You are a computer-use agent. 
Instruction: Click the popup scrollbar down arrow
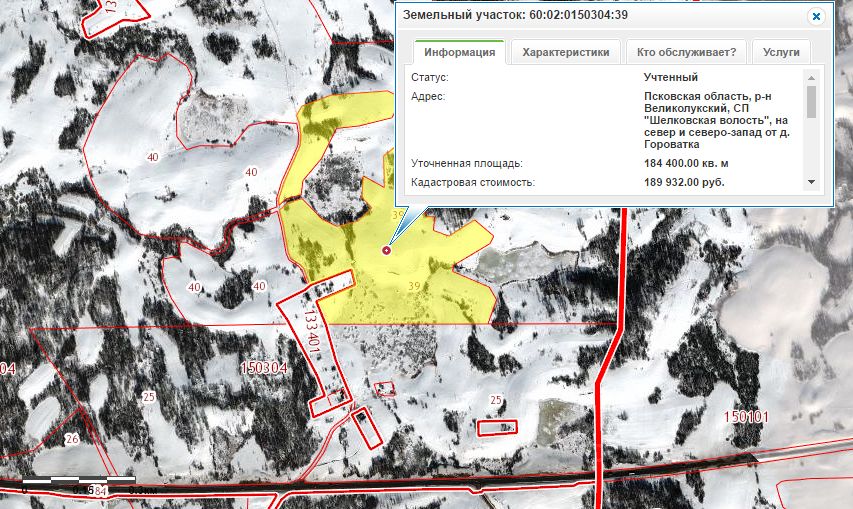[812, 182]
